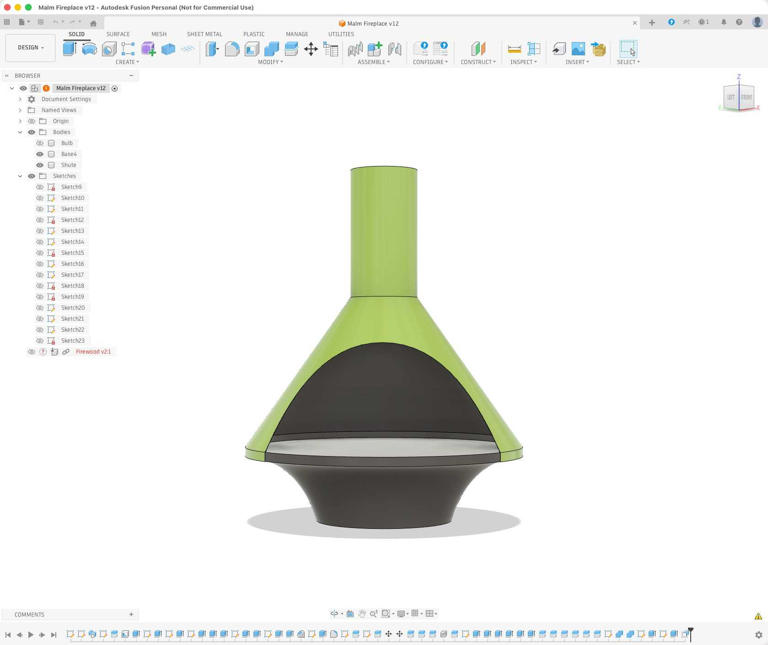The height and width of the screenshot is (645, 768).
Task: Click the Measure tool in Inspect
Action: [514, 48]
